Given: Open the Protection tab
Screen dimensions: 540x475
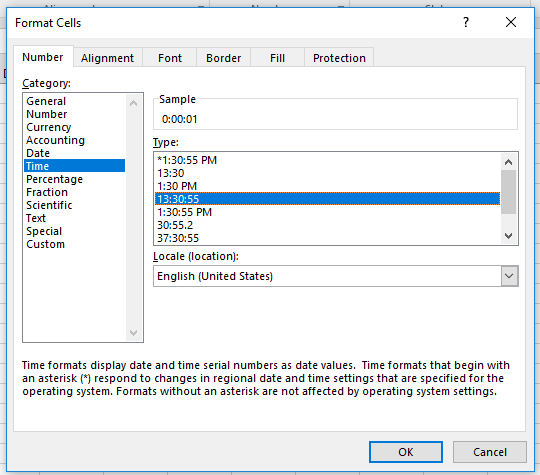Looking at the screenshot, I should 339,58.
